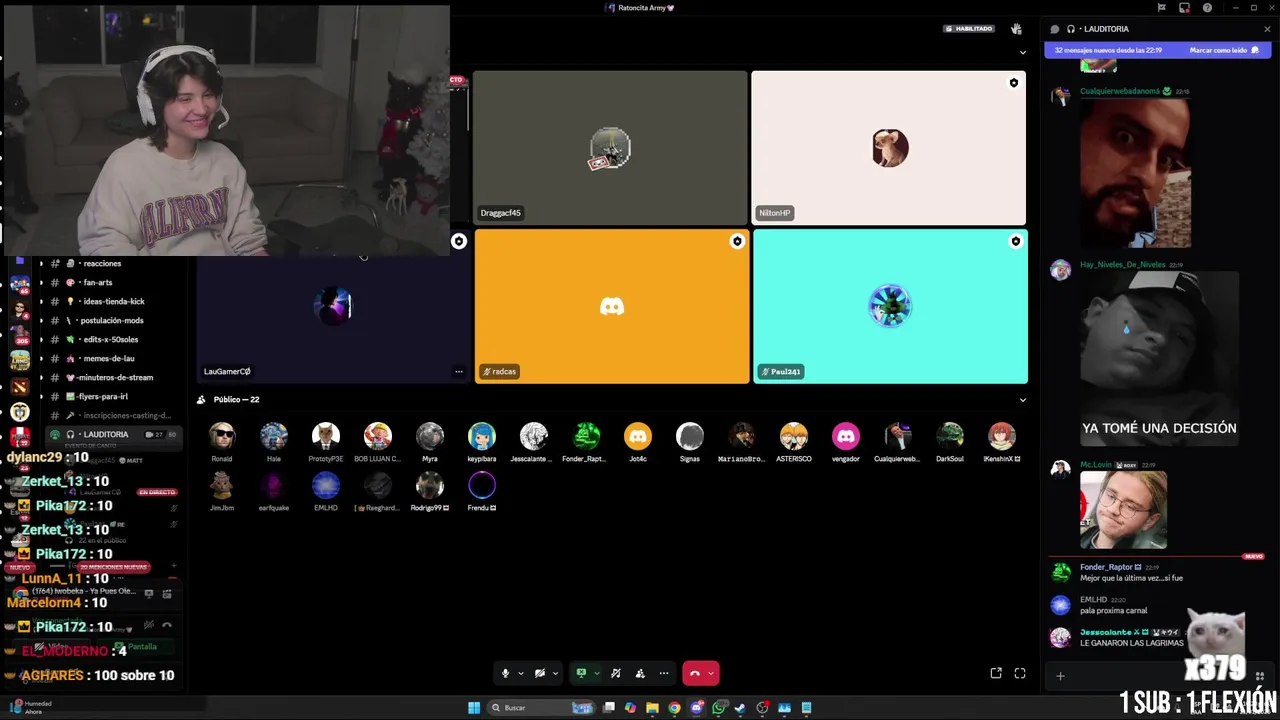This screenshot has width=1280, height=720.
Task: Enter full screen call view
Action: (1020, 673)
